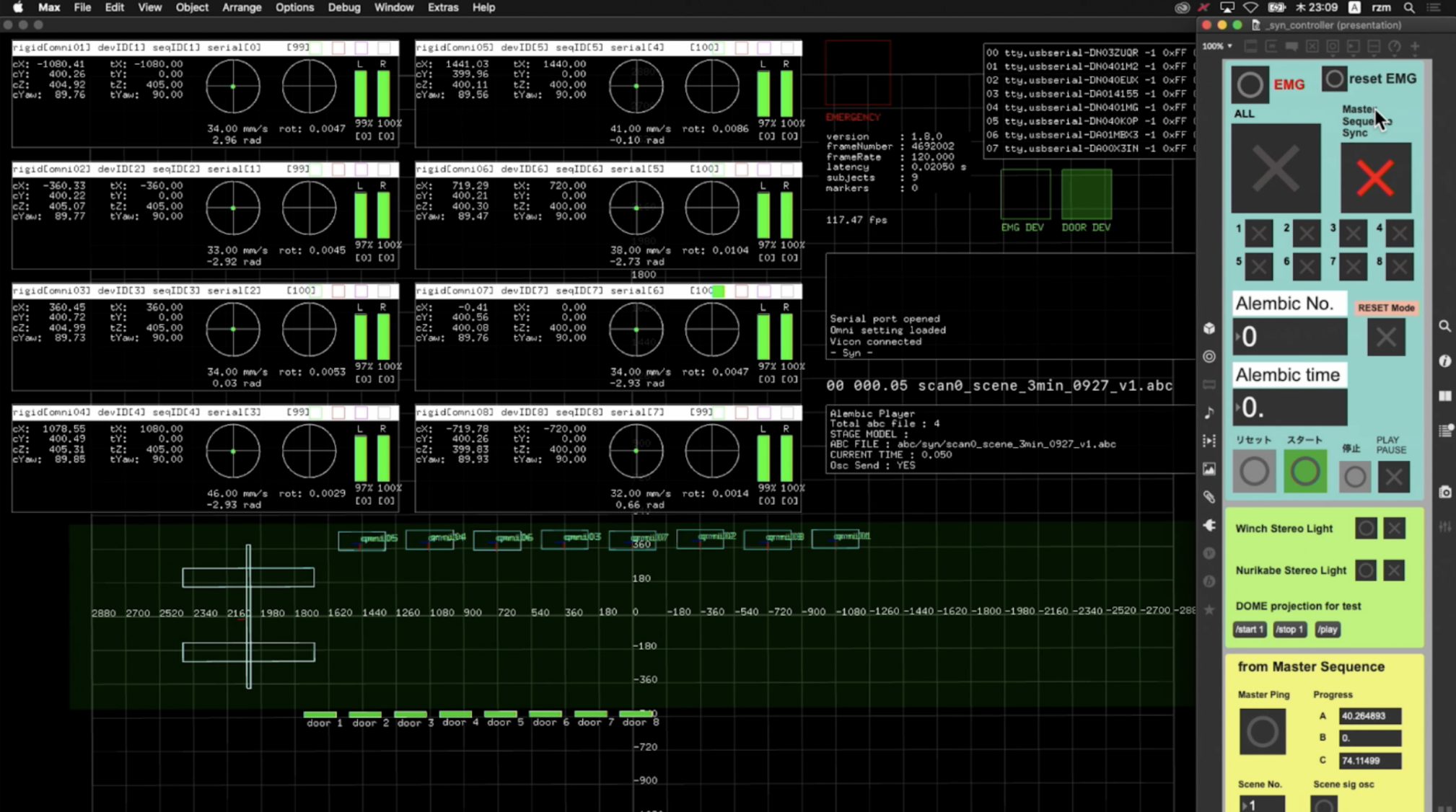Click the DOOR DEV green indicator box
Image resolution: width=1456 pixels, height=812 pixels.
(1086, 194)
